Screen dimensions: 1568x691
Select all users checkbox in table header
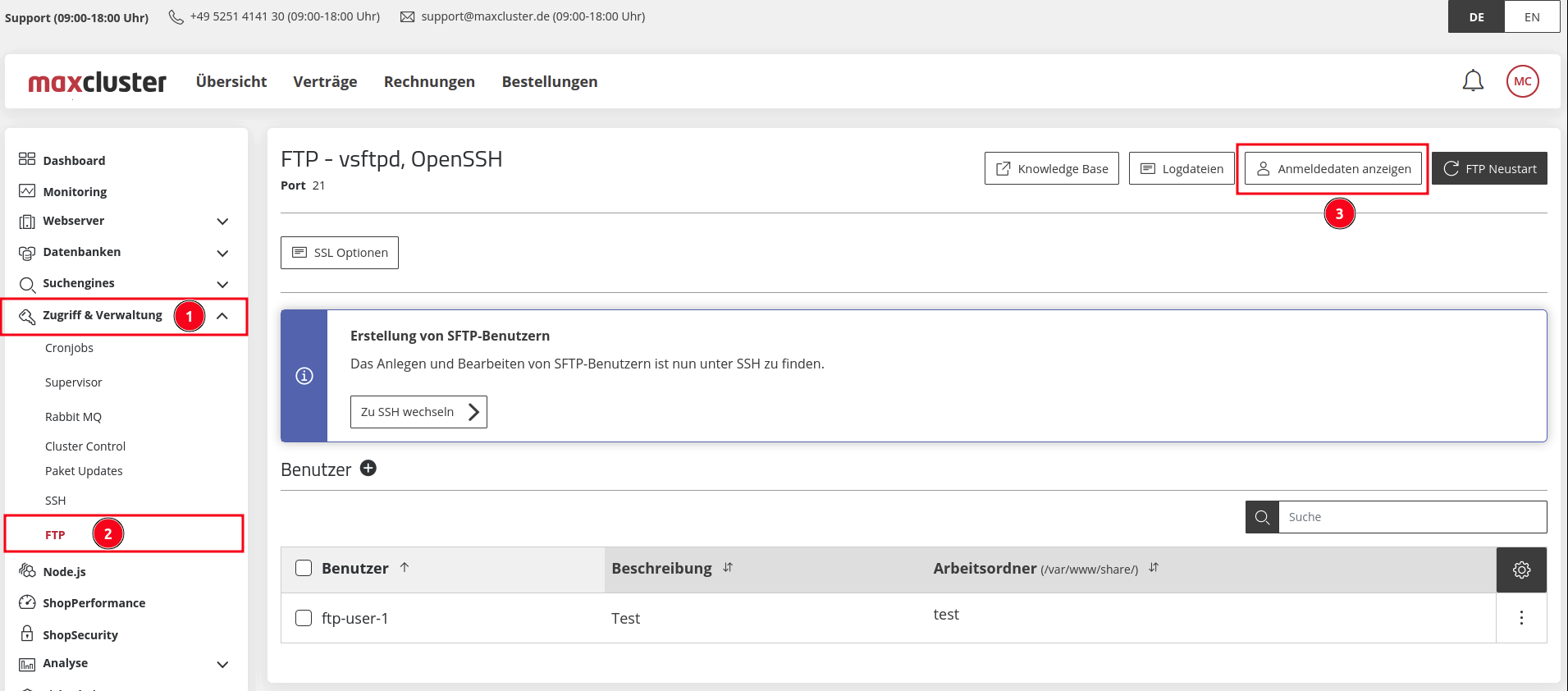(x=304, y=568)
